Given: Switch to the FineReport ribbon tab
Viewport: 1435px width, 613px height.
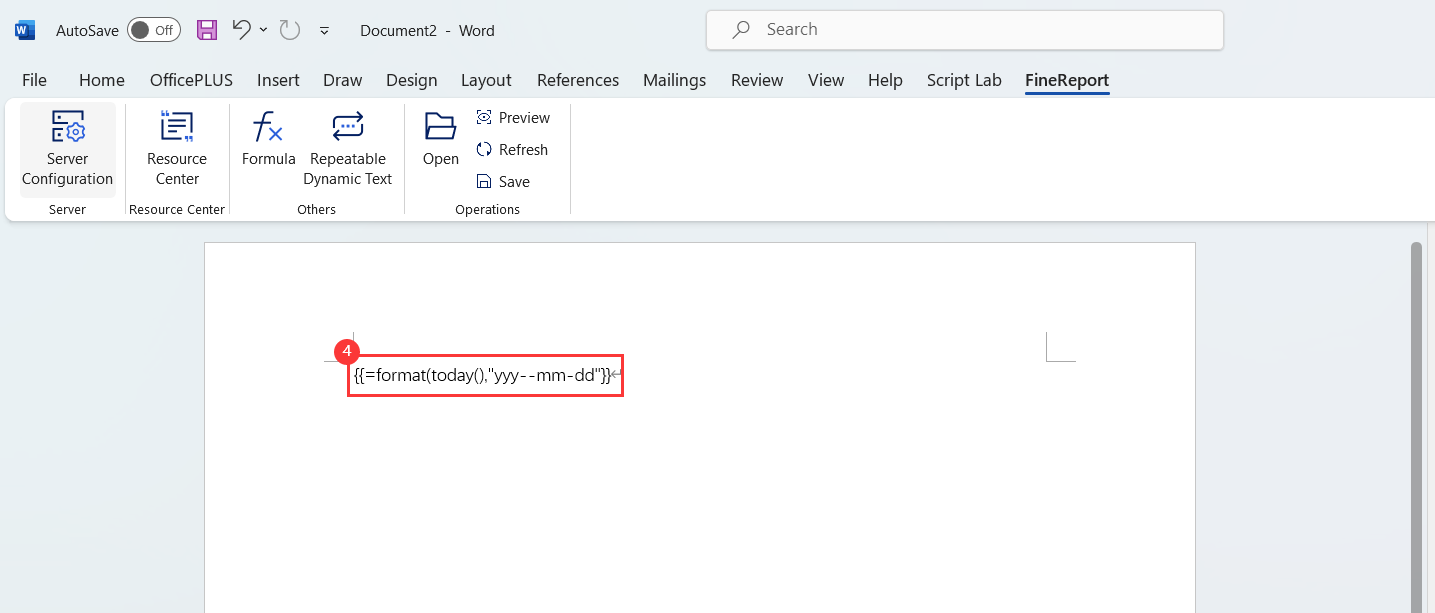Looking at the screenshot, I should pos(1066,80).
